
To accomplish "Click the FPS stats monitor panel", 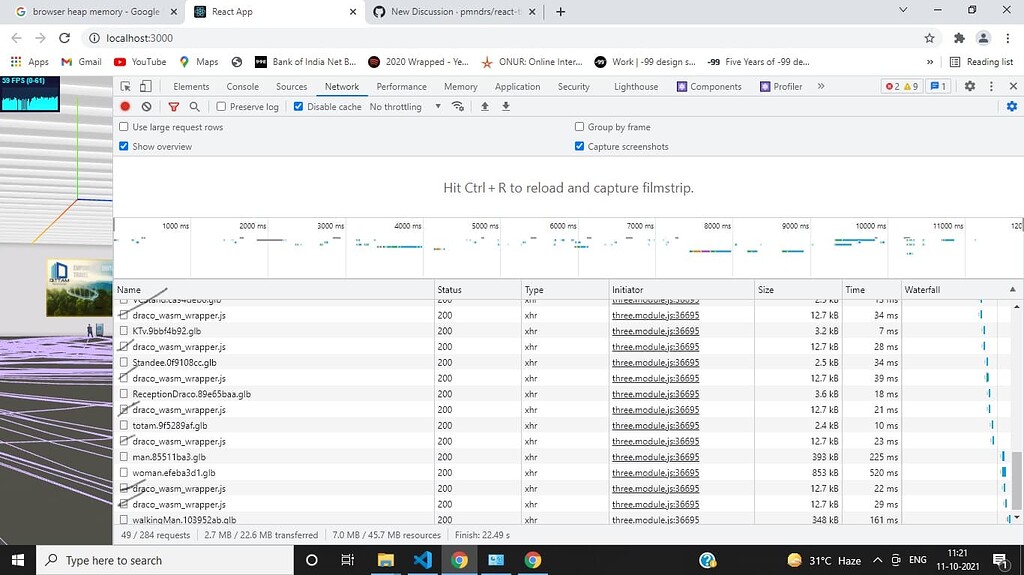I will 30,93.
